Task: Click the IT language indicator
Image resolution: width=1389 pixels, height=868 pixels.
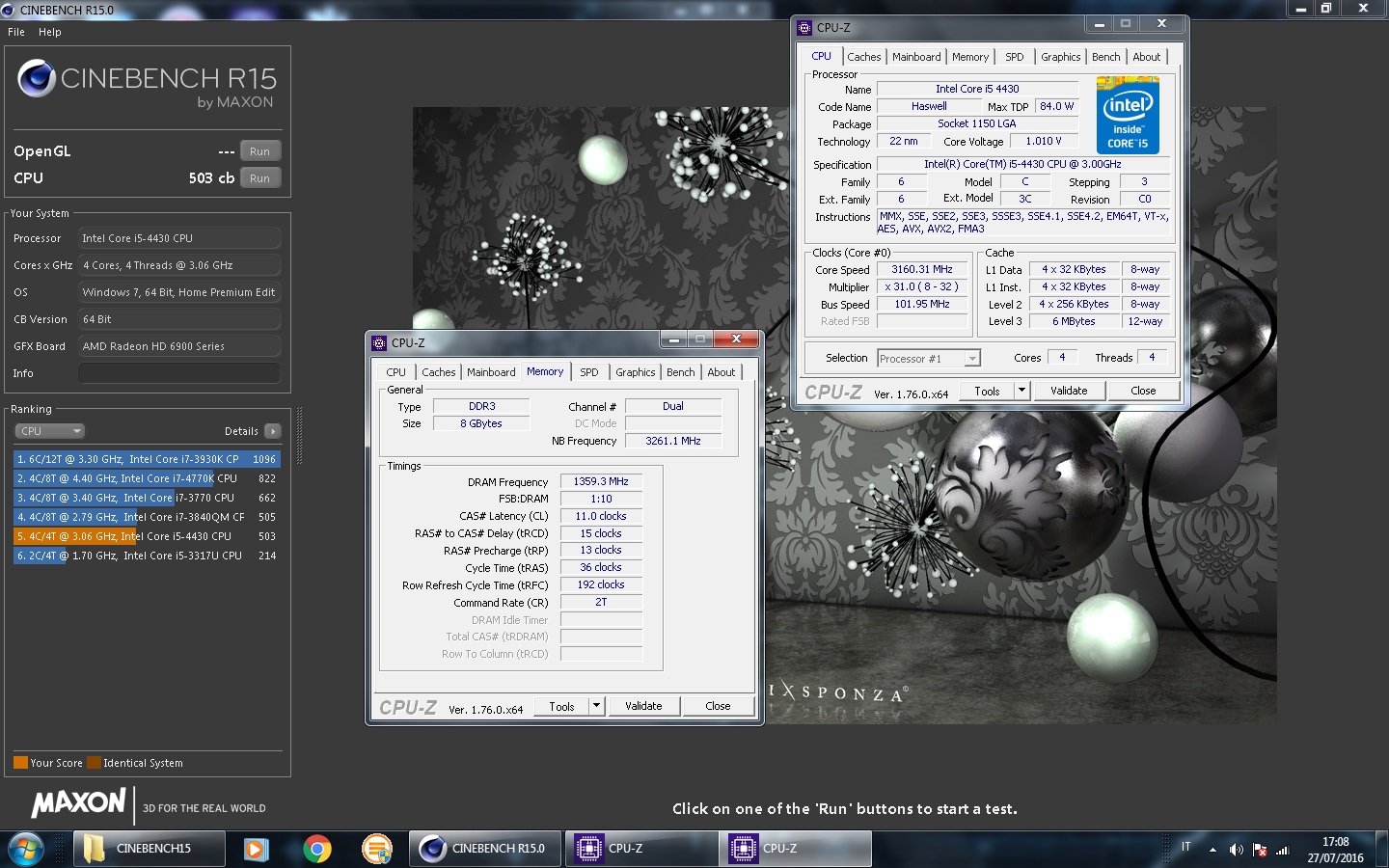Action: 1185,848
